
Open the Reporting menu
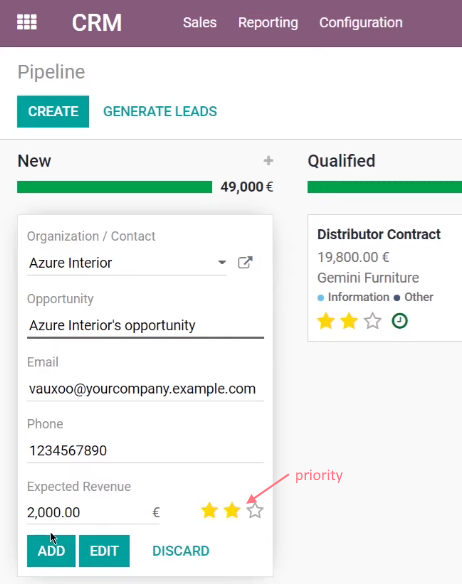(268, 23)
